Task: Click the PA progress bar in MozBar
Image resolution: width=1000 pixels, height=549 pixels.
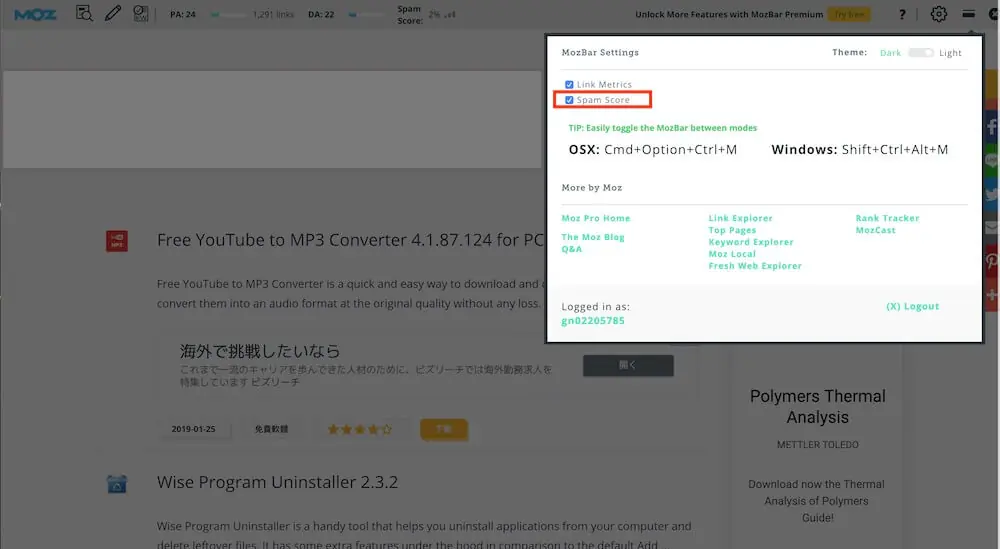Action: (x=228, y=15)
